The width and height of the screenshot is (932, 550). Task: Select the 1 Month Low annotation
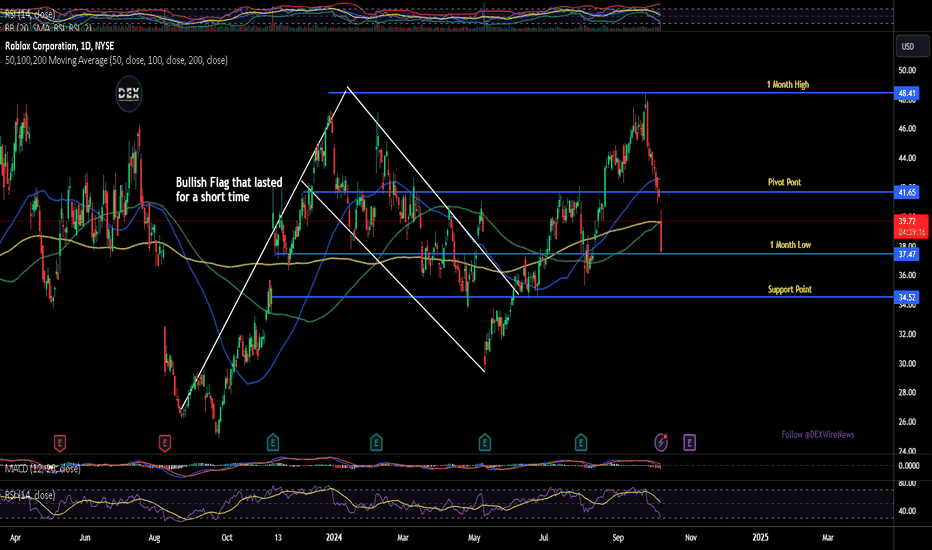(x=790, y=244)
